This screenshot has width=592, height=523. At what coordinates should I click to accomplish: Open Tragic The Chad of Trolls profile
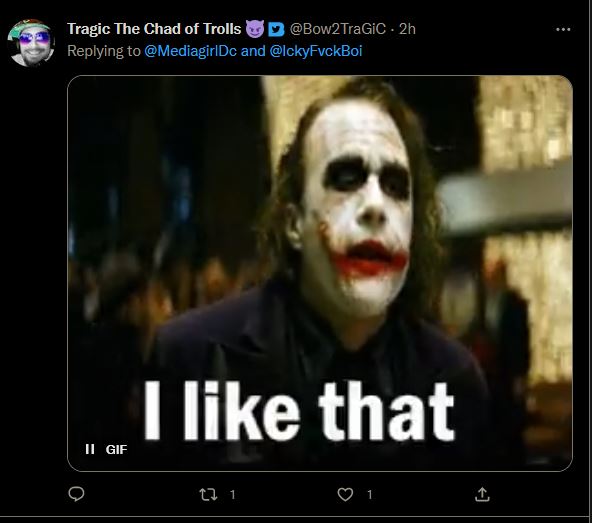coord(154,29)
